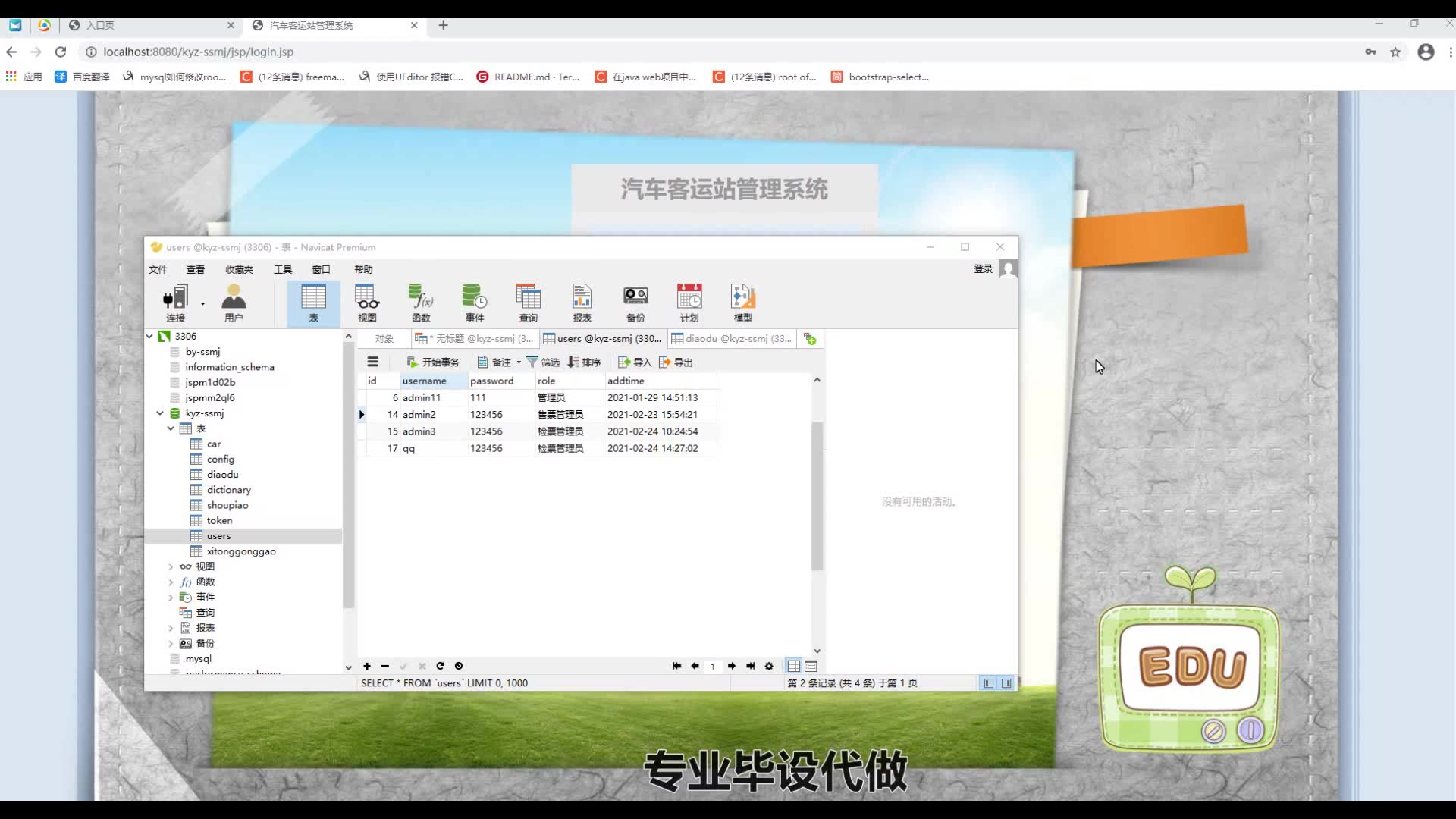Viewport: 1456px width, 819px height.
Task: Click the 导出 (export) button
Action: (676, 362)
